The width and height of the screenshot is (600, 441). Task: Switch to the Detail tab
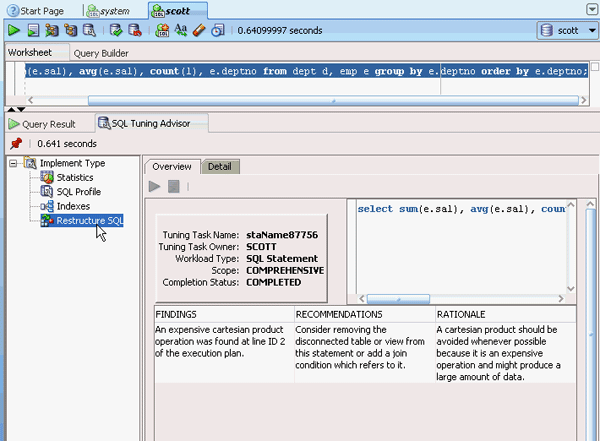pyautogui.click(x=219, y=166)
